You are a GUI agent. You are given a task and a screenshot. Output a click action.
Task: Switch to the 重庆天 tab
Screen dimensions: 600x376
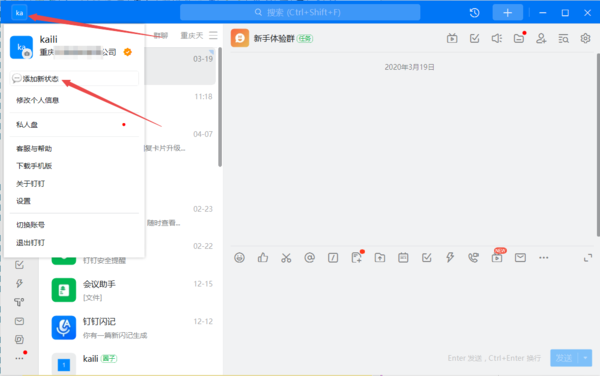click(x=192, y=36)
